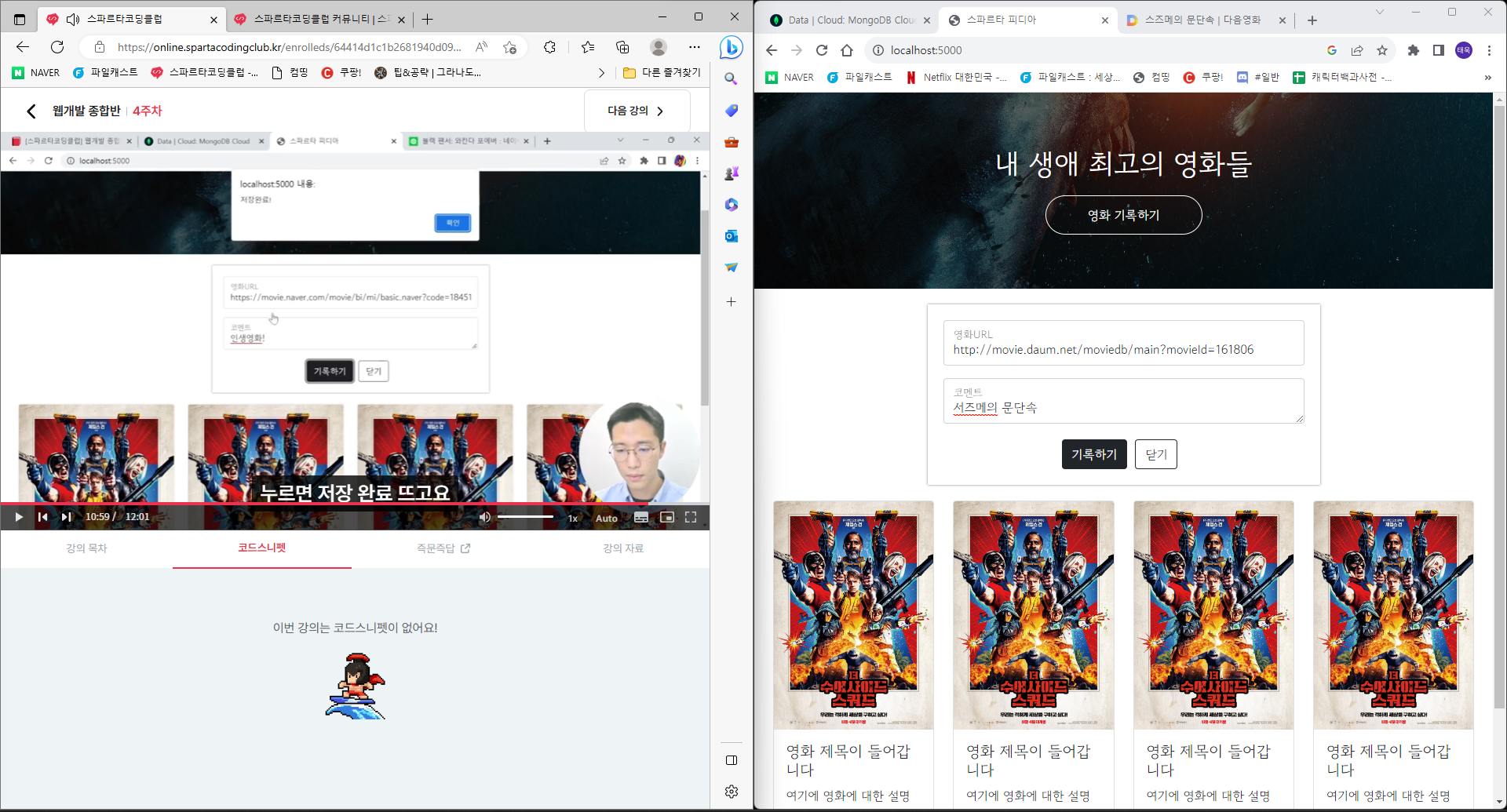The width and height of the screenshot is (1507, 812).
Task: Open the 강의 목차 tab
Action: (x=86, y=548)
